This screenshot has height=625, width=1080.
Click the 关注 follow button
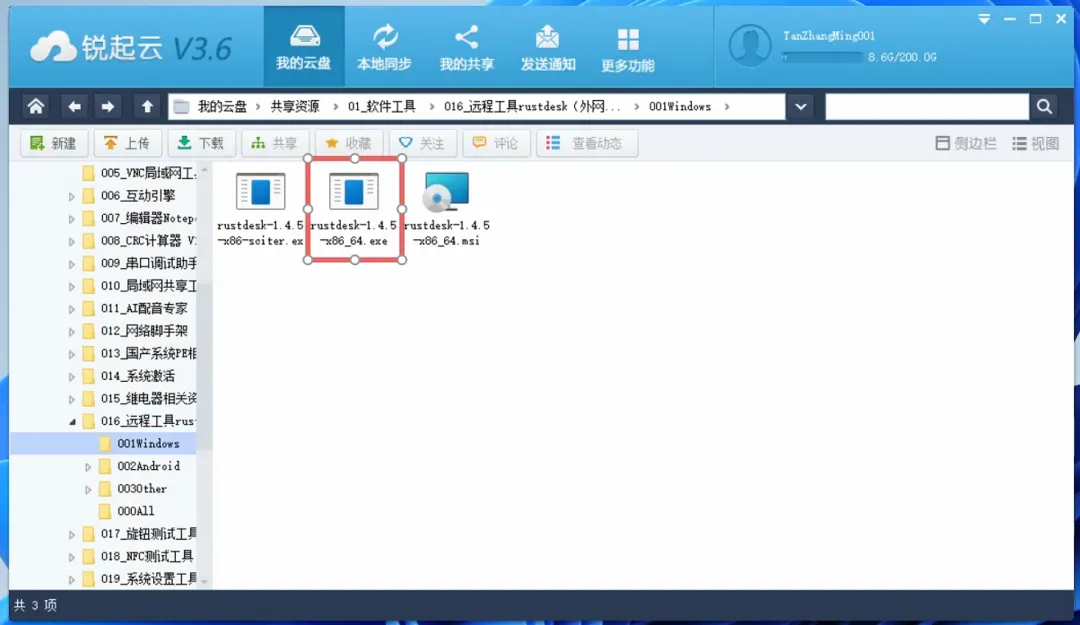[x=422, y=143]
